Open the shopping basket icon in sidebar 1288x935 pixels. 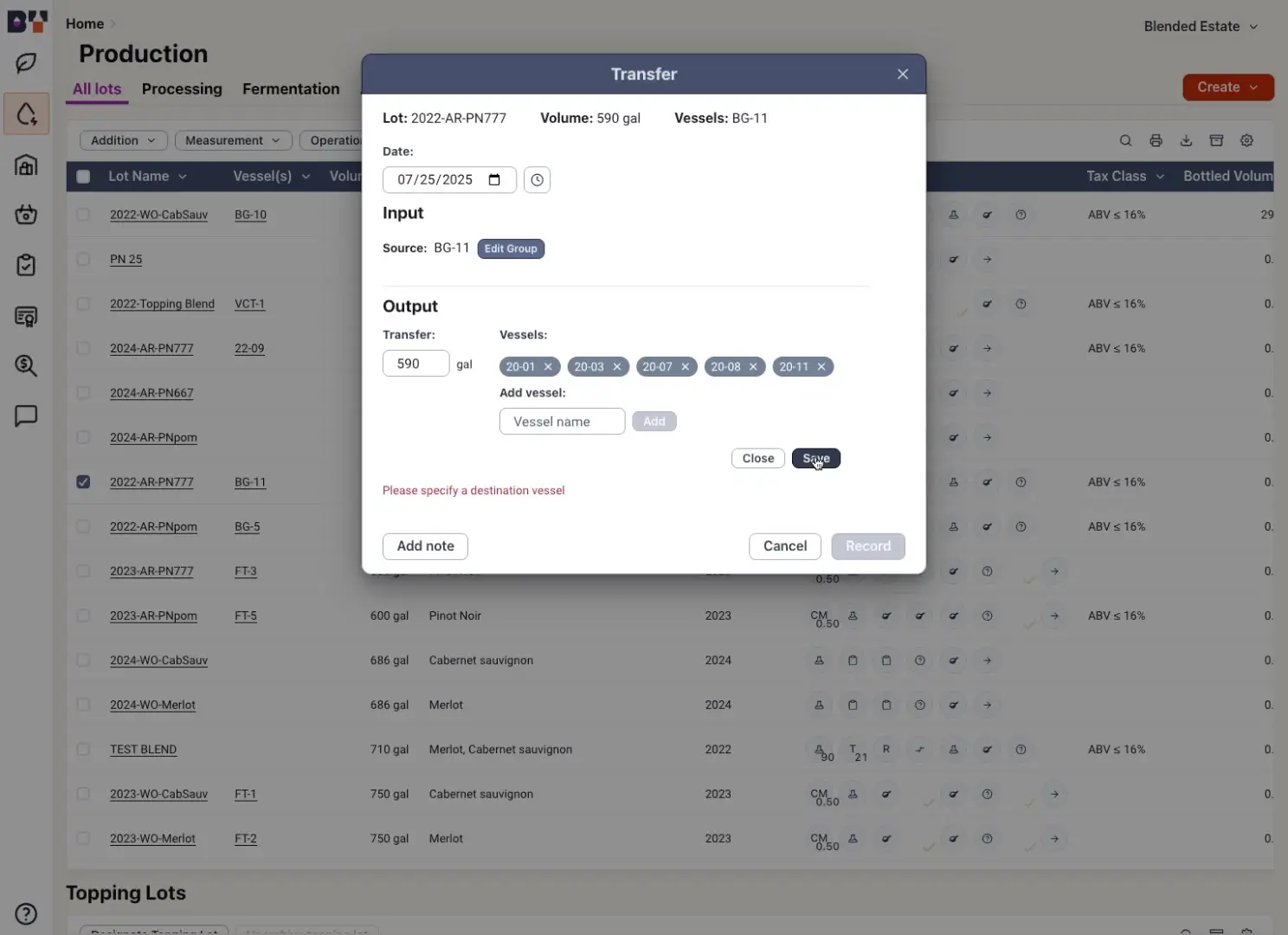pos(26,214)
